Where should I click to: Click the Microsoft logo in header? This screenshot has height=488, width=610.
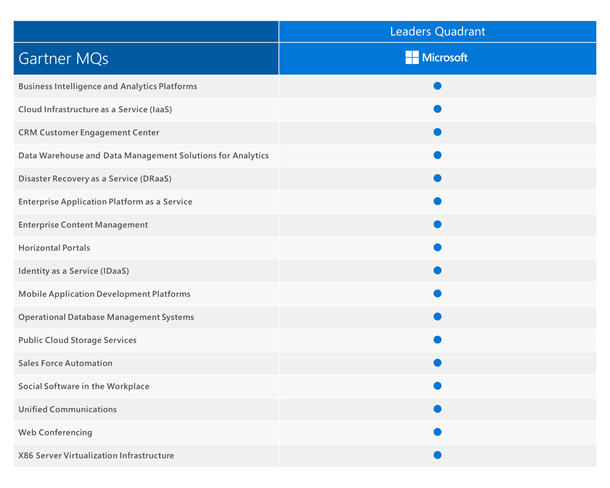point(436,58)
